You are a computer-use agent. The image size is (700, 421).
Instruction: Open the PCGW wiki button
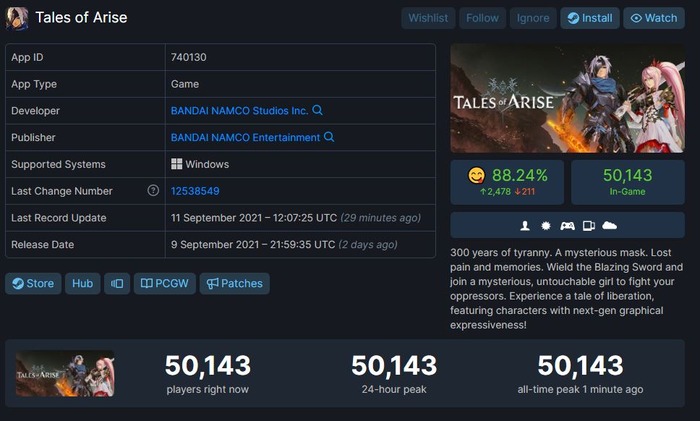(x=165, y=283)
